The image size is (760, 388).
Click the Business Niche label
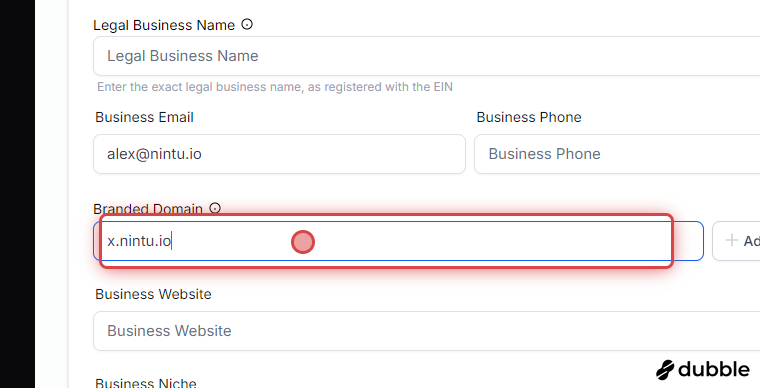point(146,383)
